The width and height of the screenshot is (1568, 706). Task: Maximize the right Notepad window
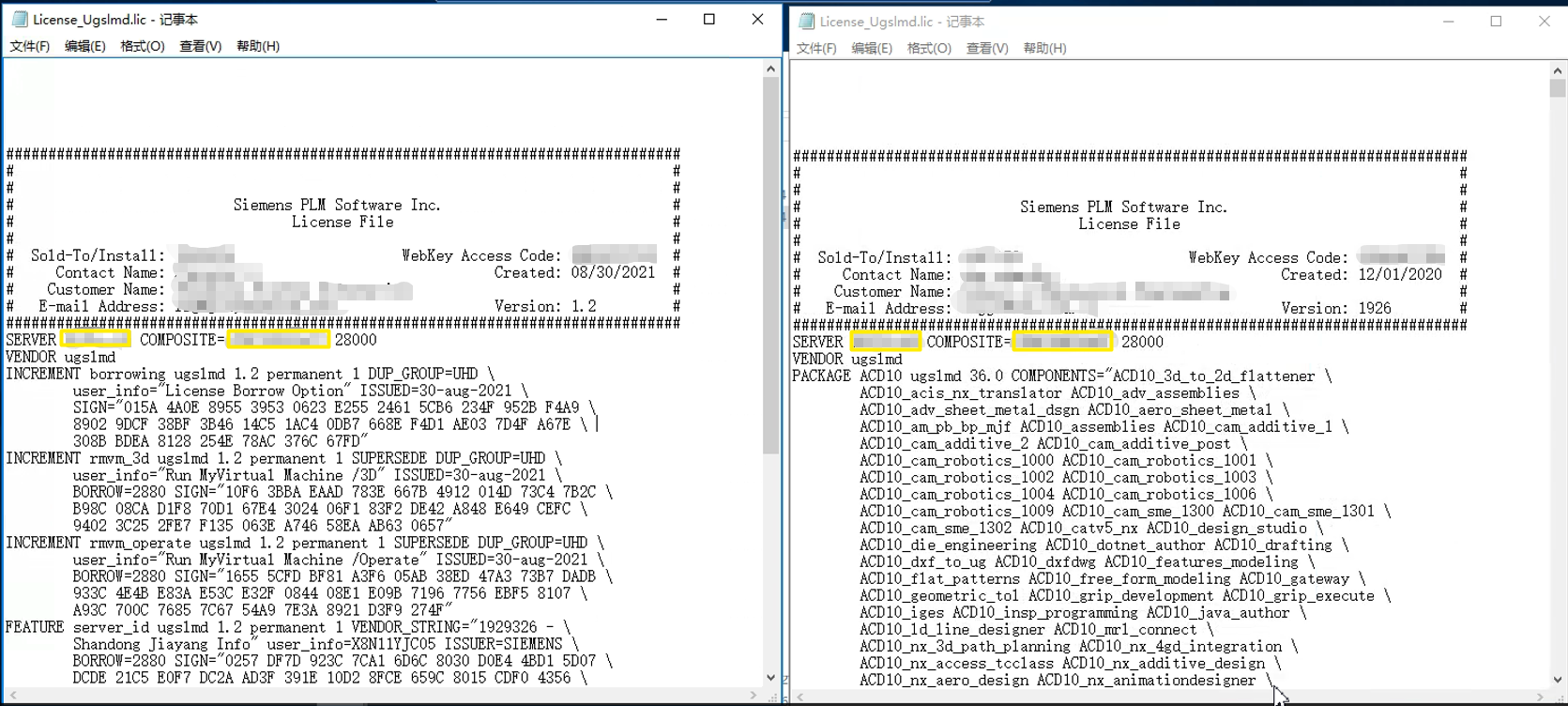coord(1496,21)
